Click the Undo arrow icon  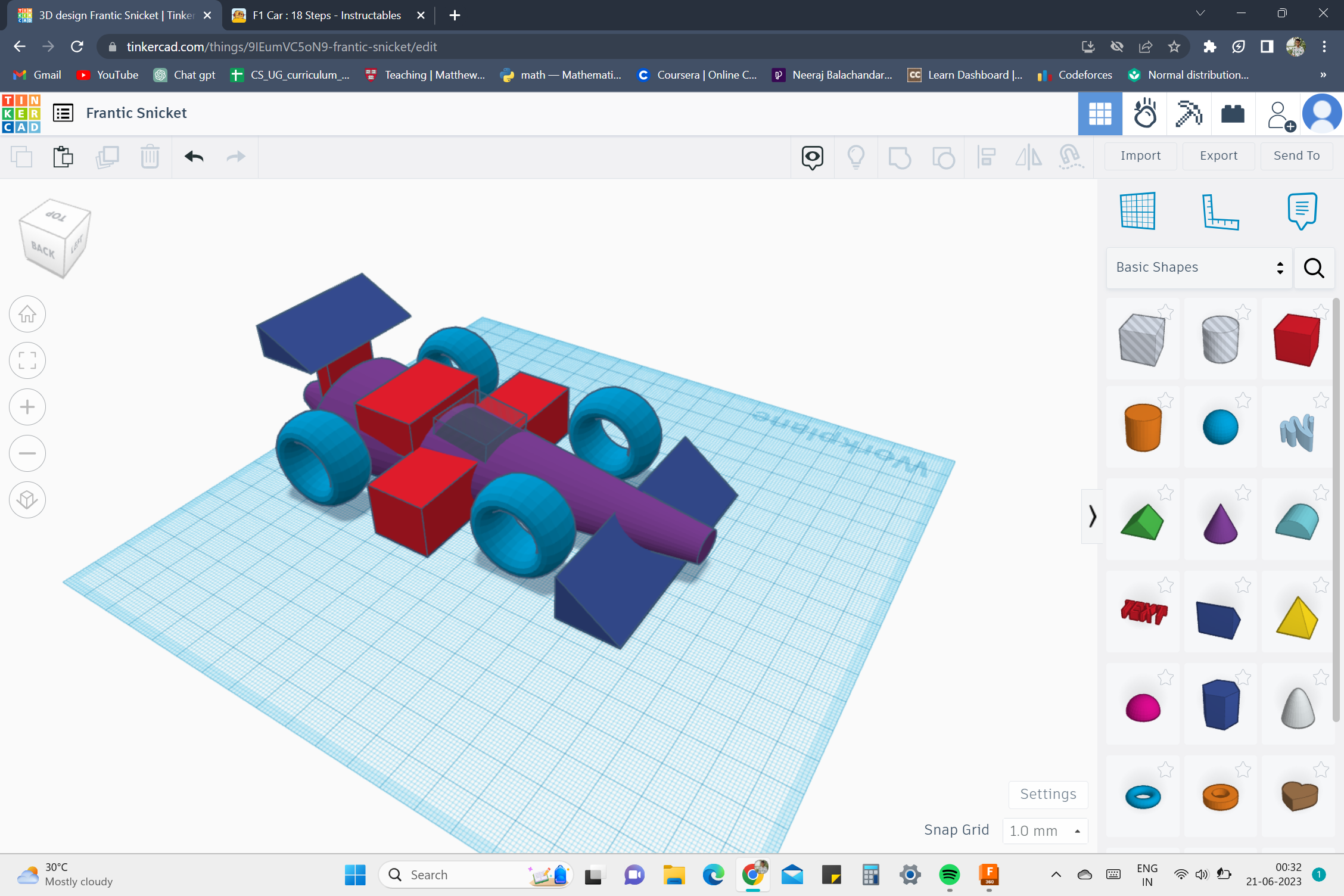point(193,157)
